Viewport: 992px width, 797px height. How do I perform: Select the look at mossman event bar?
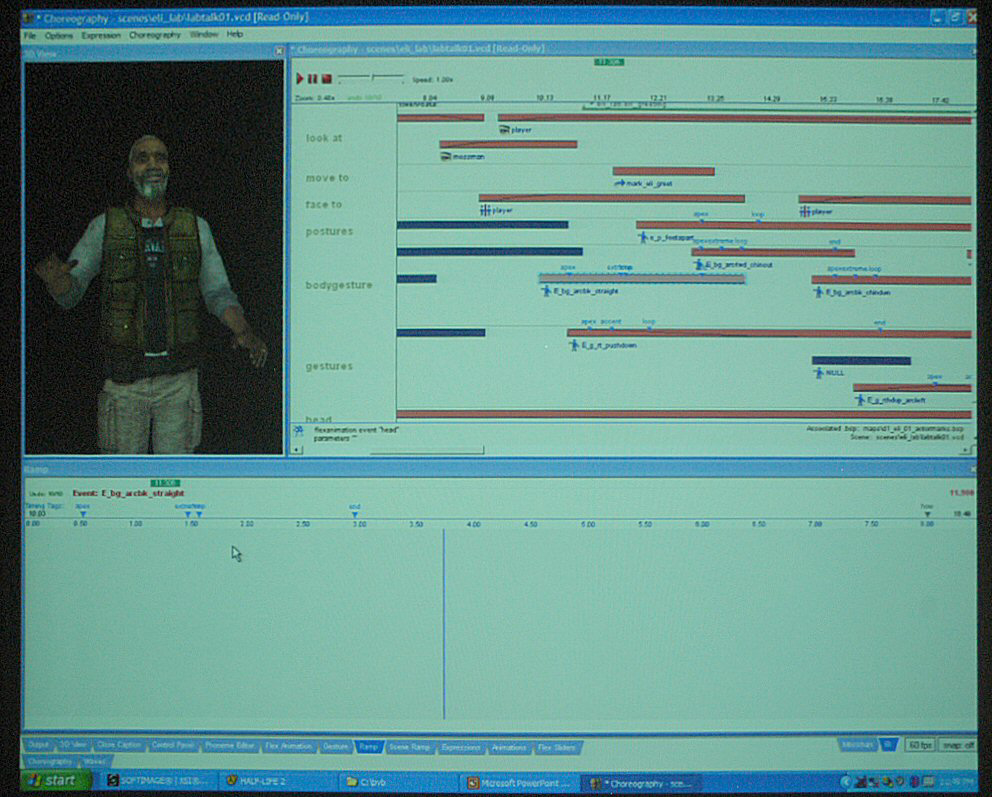point(508,144)
